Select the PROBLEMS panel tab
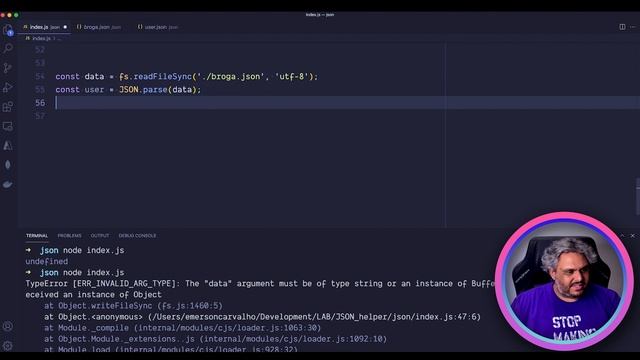 coord(69,236)
